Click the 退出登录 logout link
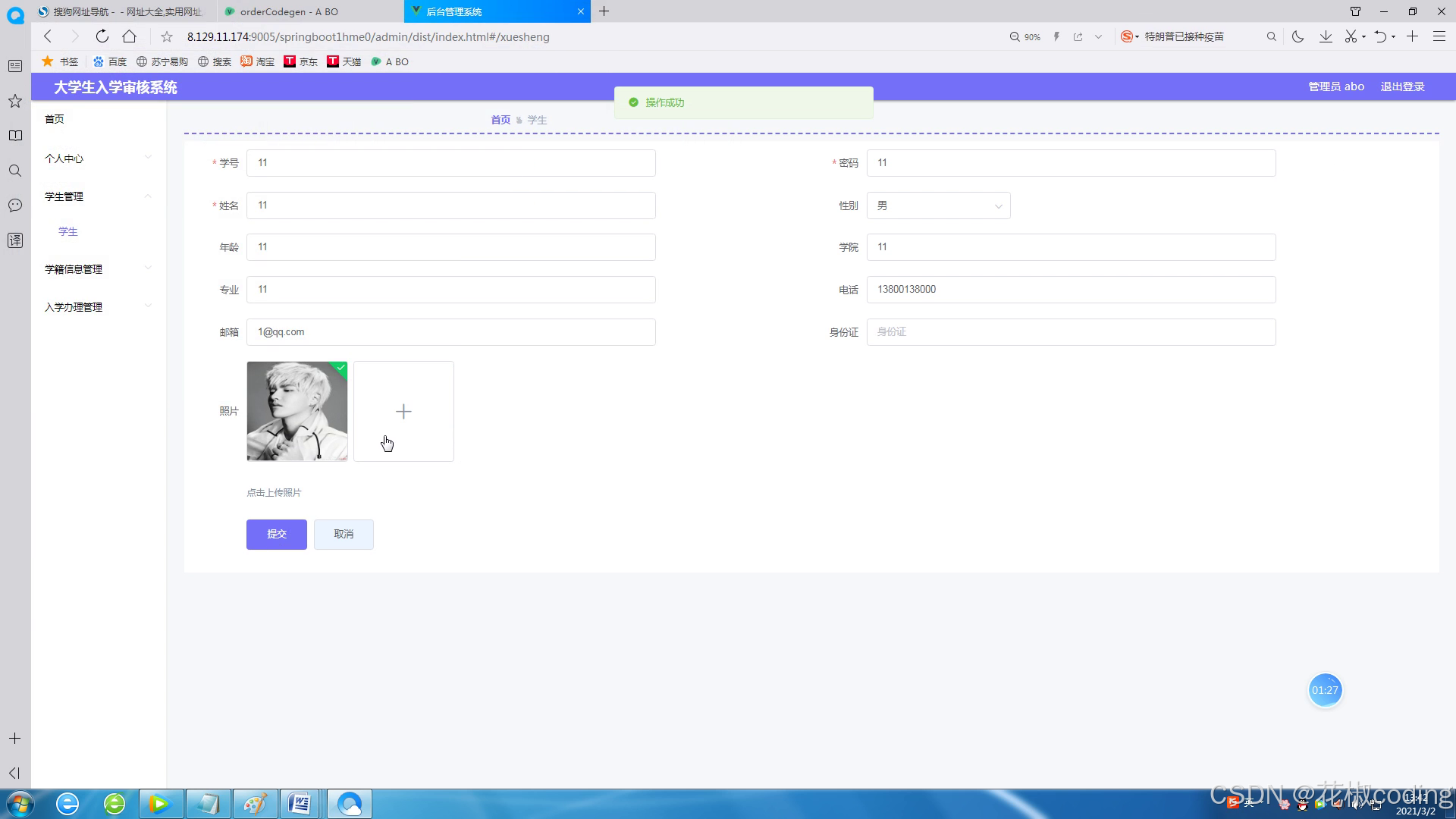 click(1402, 86)
